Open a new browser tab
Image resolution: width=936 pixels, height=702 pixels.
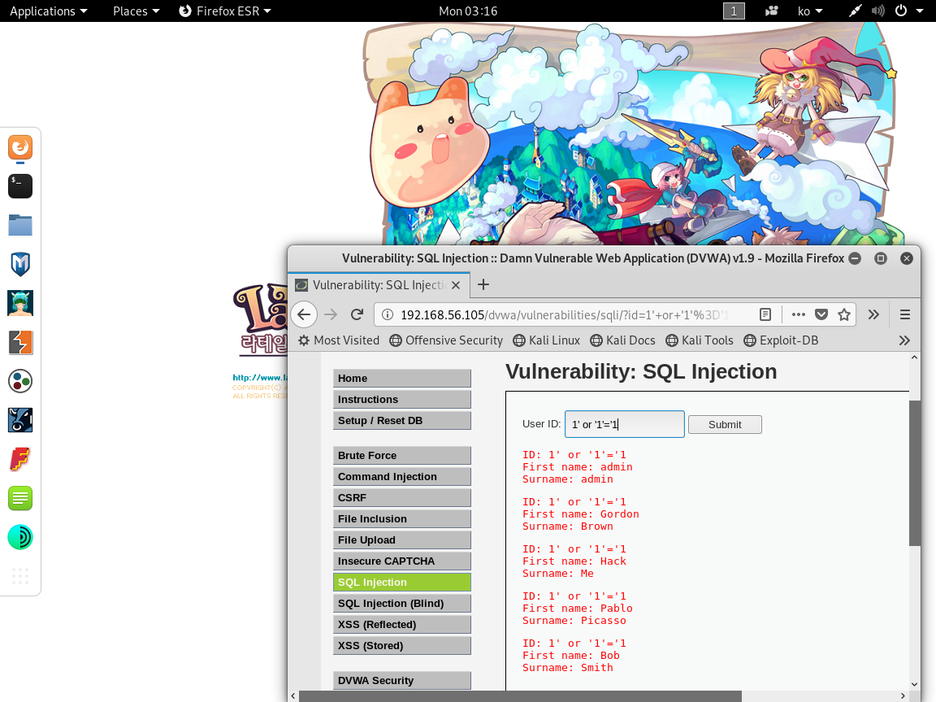click(x=484, y=285)
